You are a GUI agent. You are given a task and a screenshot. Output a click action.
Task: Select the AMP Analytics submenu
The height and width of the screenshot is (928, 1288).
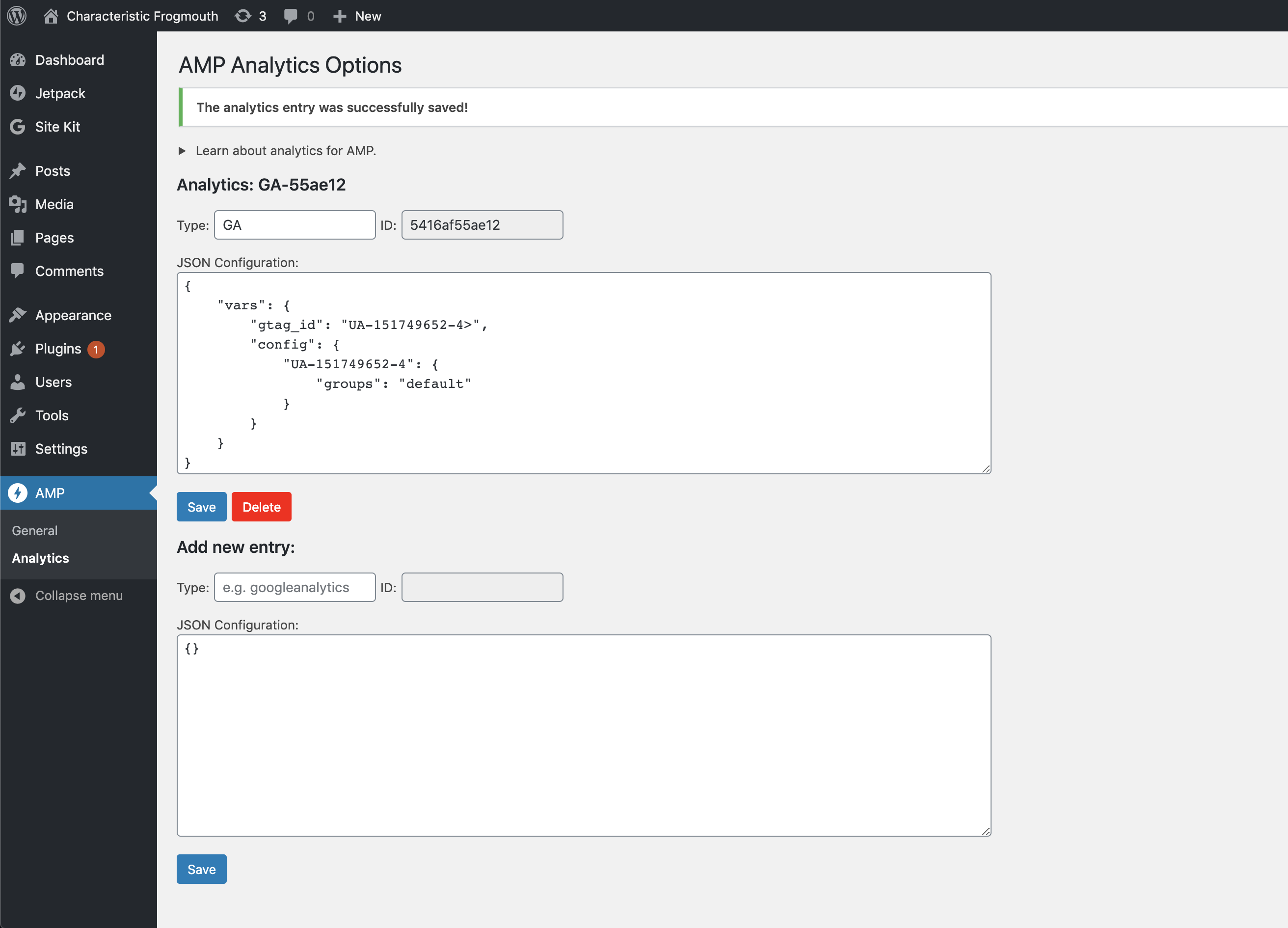pyautogui.click(x=40, y=558)
